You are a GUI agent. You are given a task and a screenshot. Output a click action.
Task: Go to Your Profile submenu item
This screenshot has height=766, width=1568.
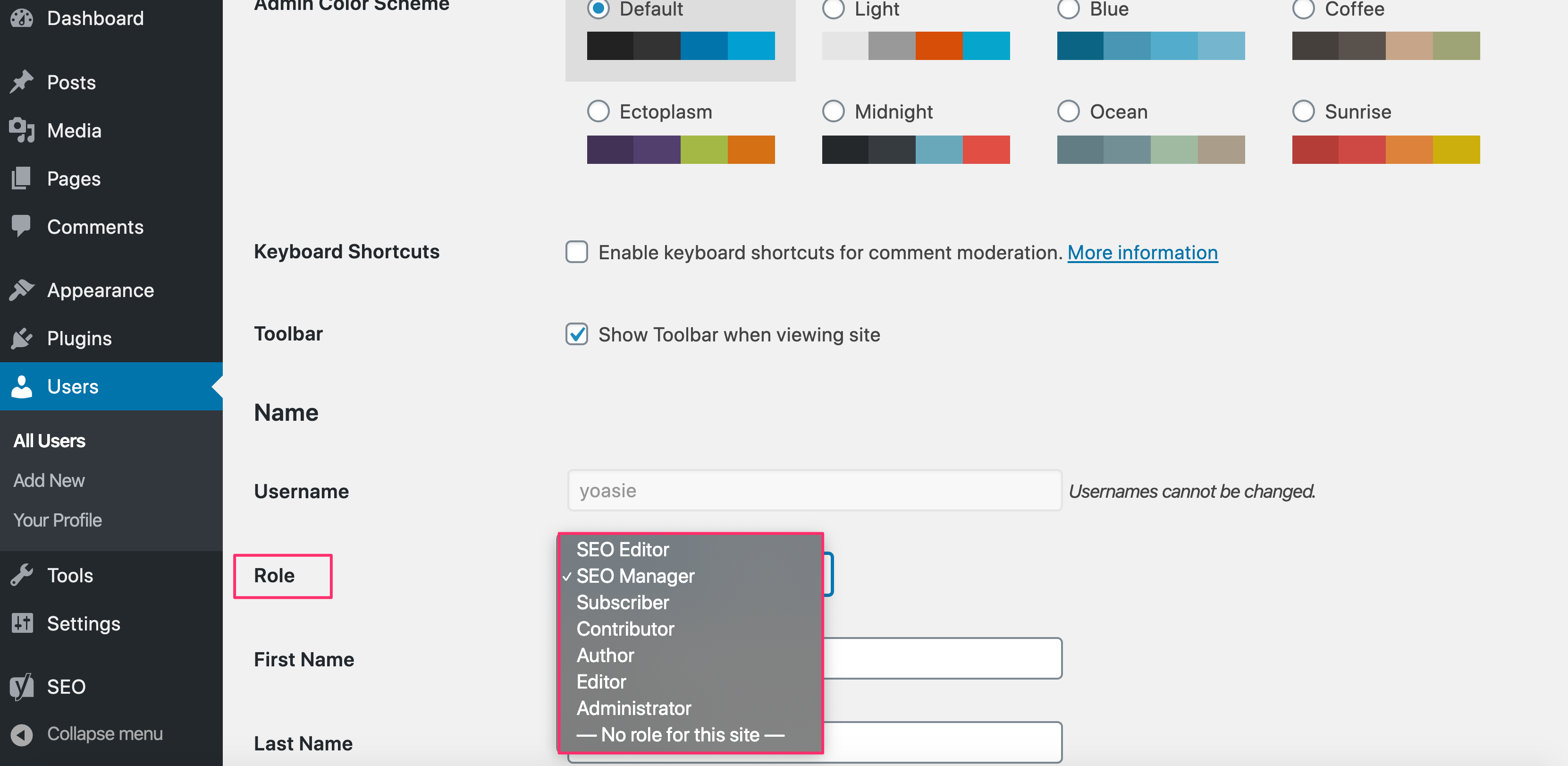pos(57,520)
